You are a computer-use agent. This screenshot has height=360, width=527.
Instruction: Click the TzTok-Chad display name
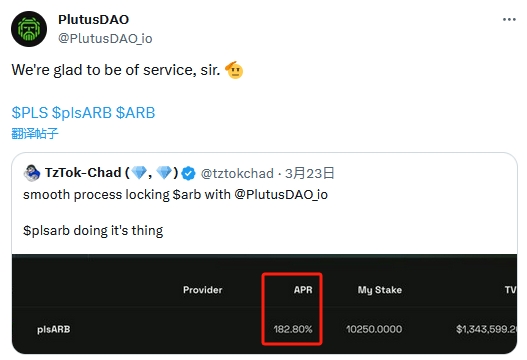(x=83, y=173)
